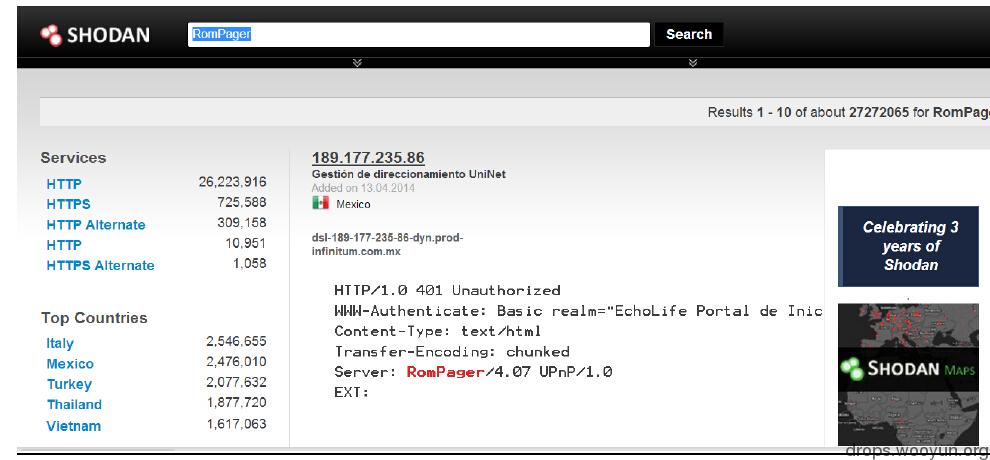Viewport: 990px width, 460px height.
Task: Click the 2,546,655 Italy count
Action: pos(236,341)
